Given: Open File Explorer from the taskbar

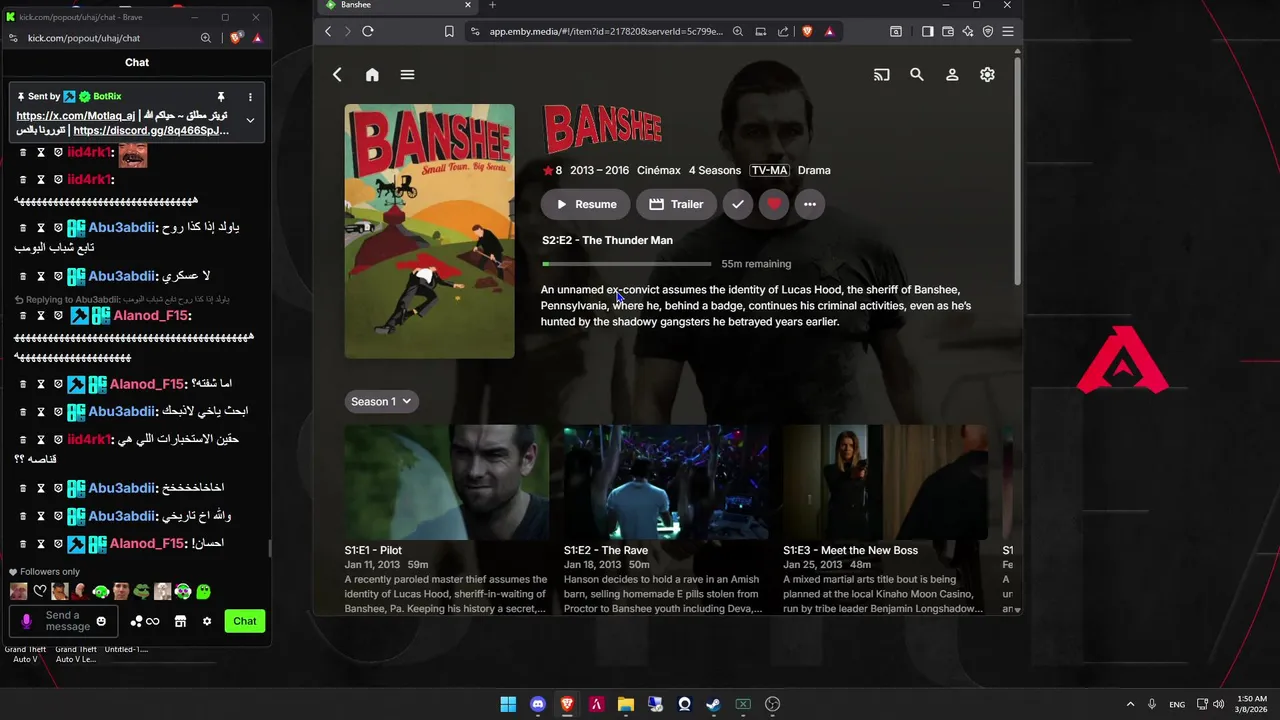Looking at the screenshot, I should 626,704.
